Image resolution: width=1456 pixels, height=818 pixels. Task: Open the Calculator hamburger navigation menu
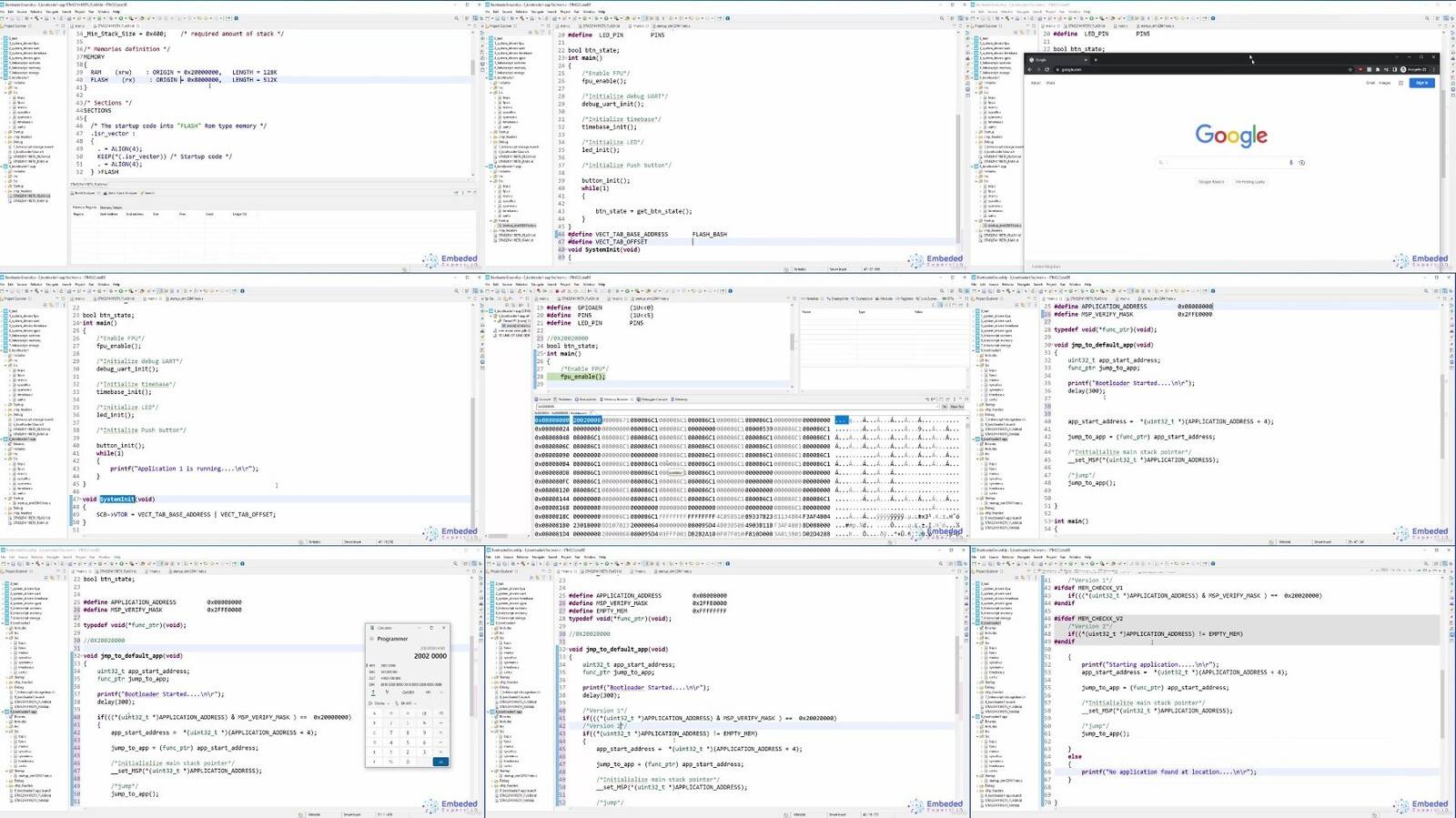coord(371,639)
